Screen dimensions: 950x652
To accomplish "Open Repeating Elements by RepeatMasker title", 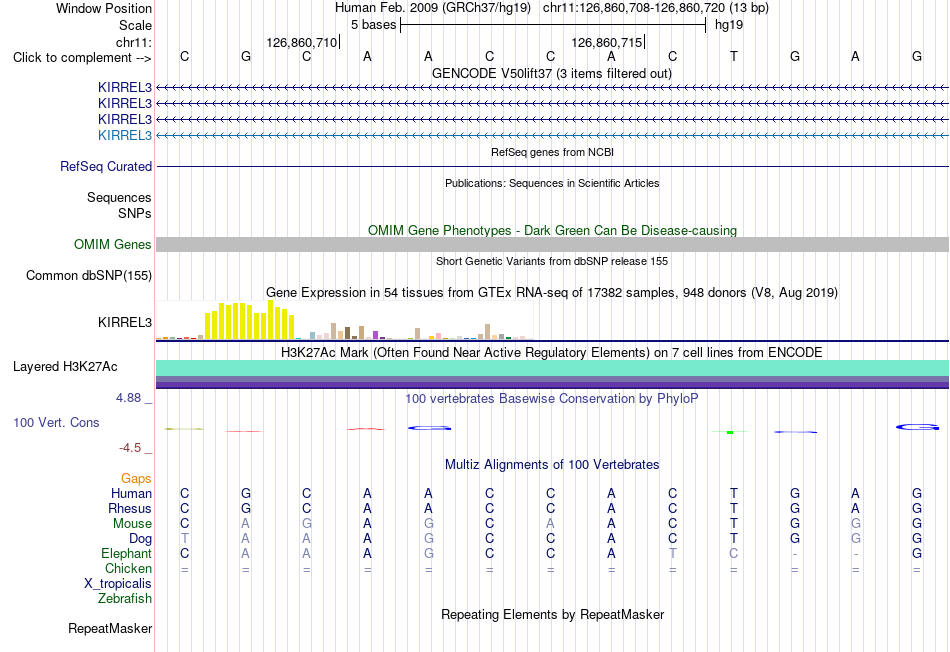I will tap(552, 614).
